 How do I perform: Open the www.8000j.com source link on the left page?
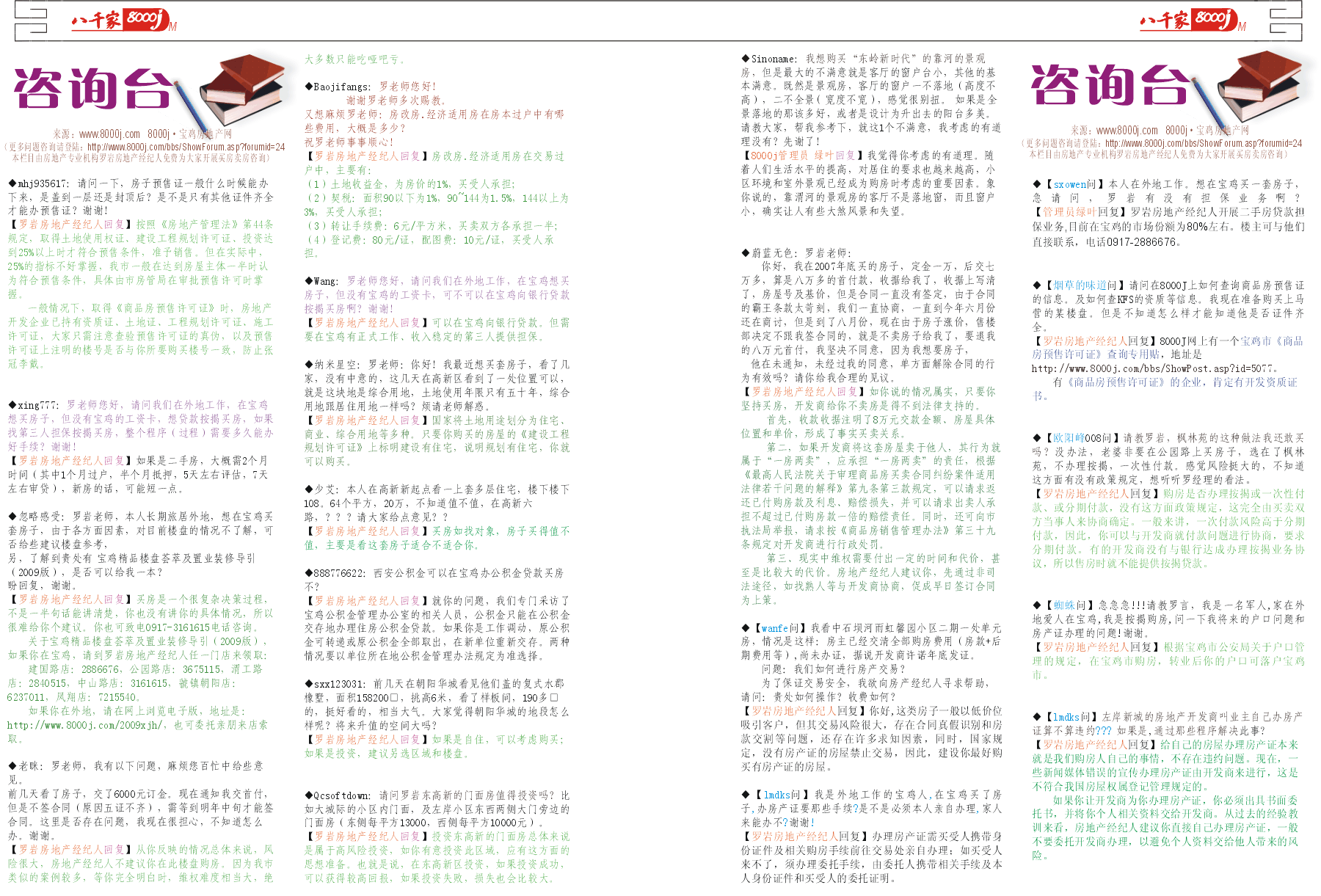109,134
